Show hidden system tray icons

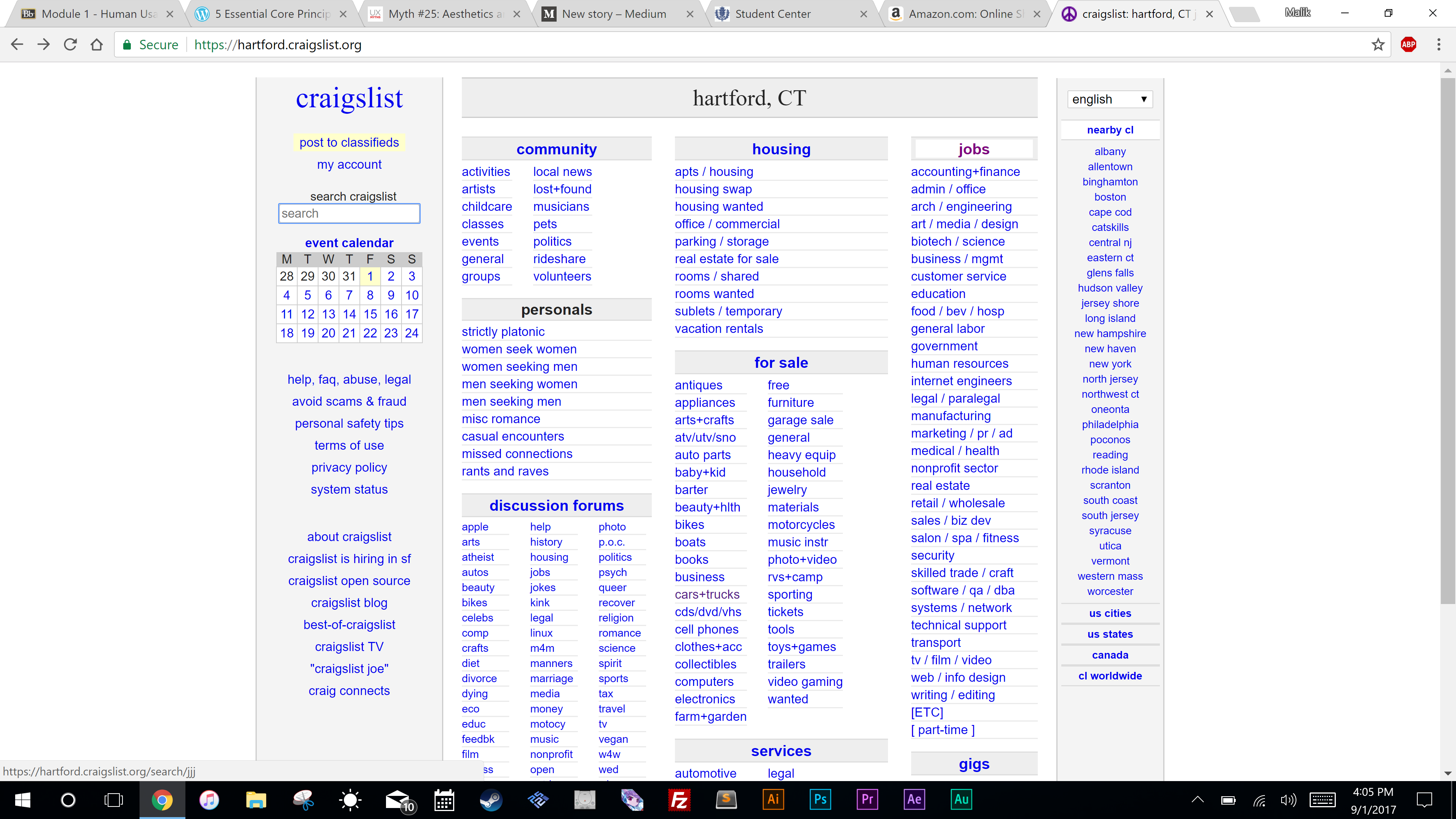1197,799
